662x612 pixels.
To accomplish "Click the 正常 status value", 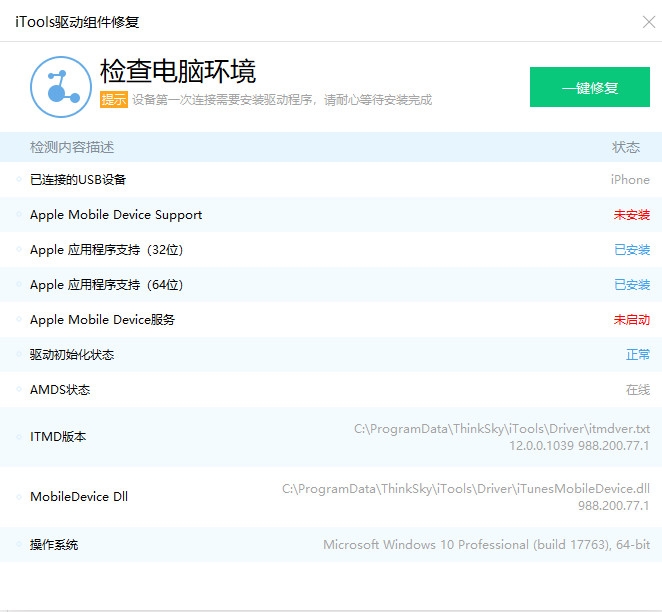I will click(x=638, y=355).
